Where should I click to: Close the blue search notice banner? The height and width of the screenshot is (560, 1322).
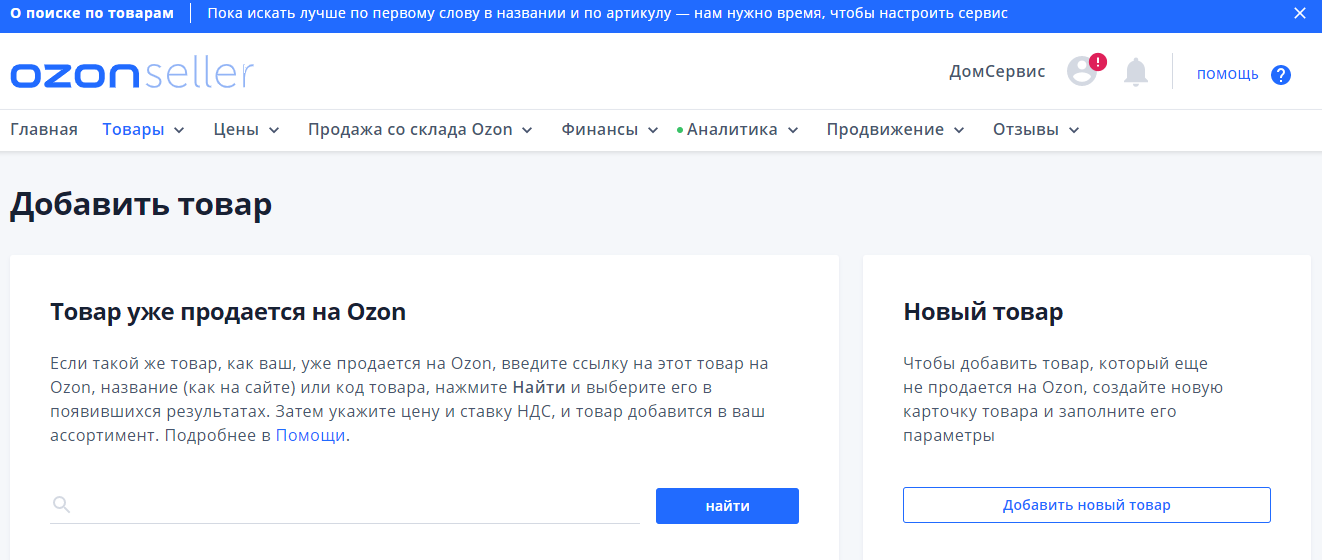(1299, 13)
